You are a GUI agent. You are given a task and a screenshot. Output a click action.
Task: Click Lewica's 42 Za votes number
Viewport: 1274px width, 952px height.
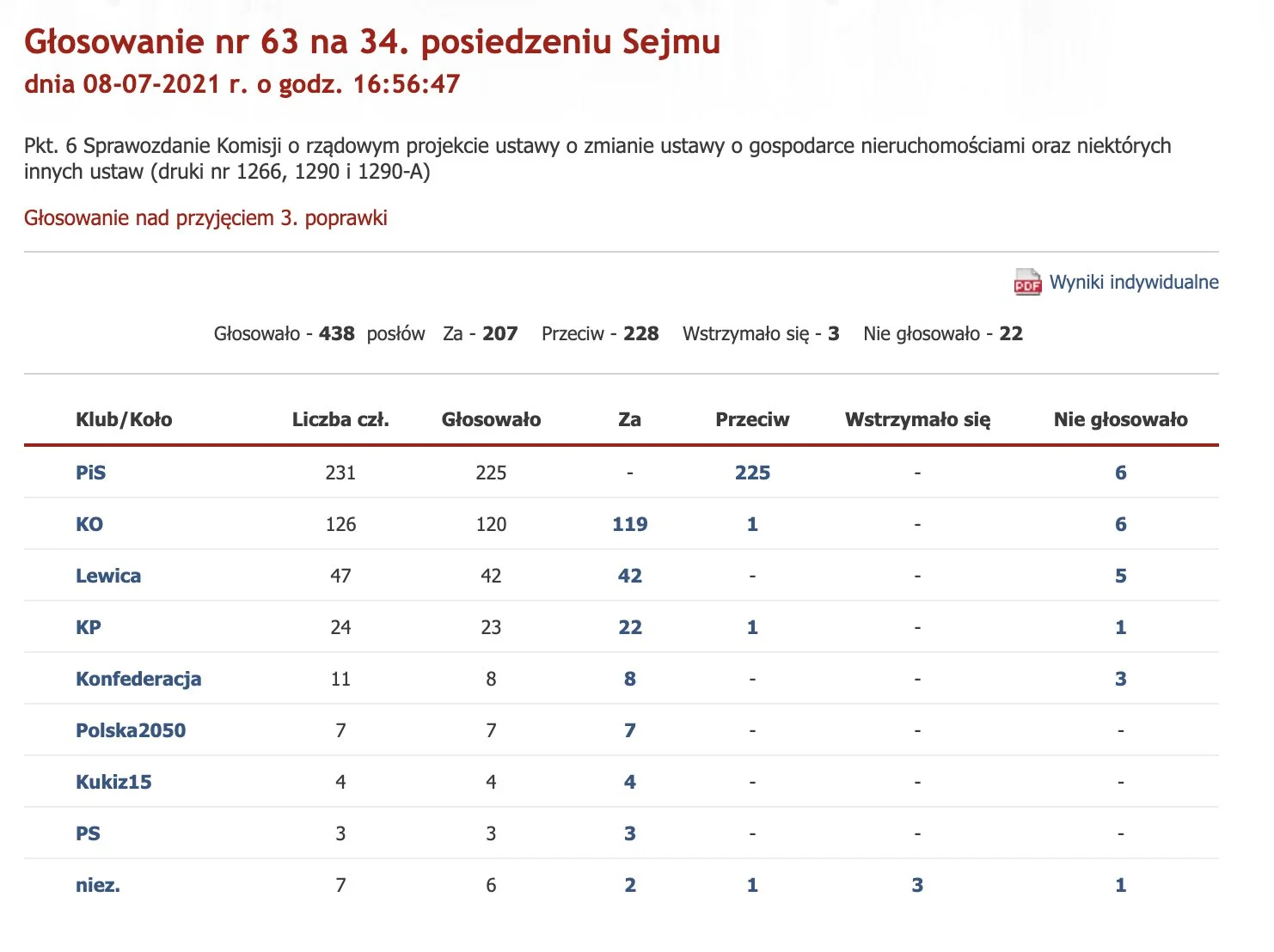pos(629,576)
